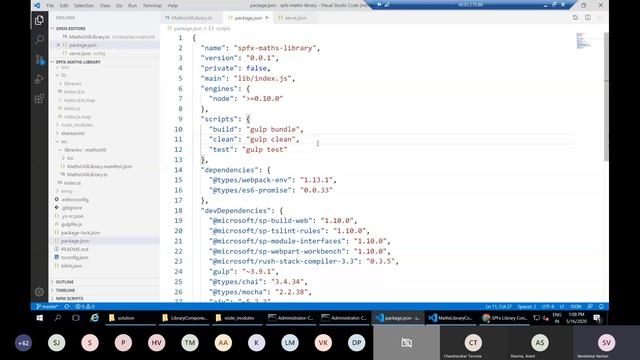Open tsconfig.json in the explorer
The width and height of the screenshot is (640, 360).
(x=75, y=258)
